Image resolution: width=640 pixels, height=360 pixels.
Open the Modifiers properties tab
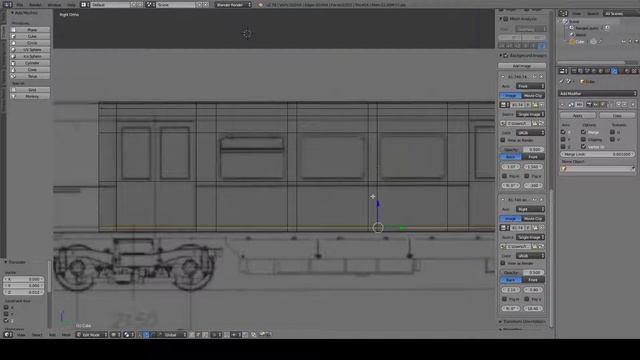(x=614, y=71)
